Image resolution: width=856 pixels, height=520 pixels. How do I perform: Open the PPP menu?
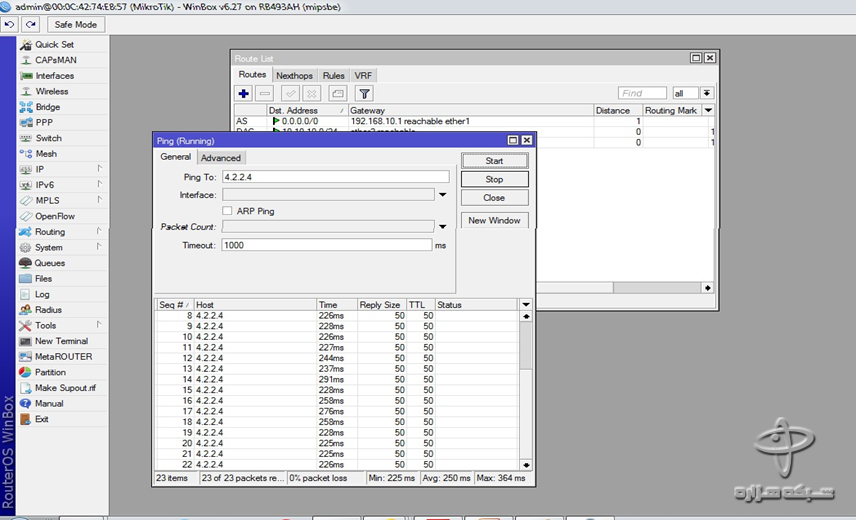[x=44, y=123]
